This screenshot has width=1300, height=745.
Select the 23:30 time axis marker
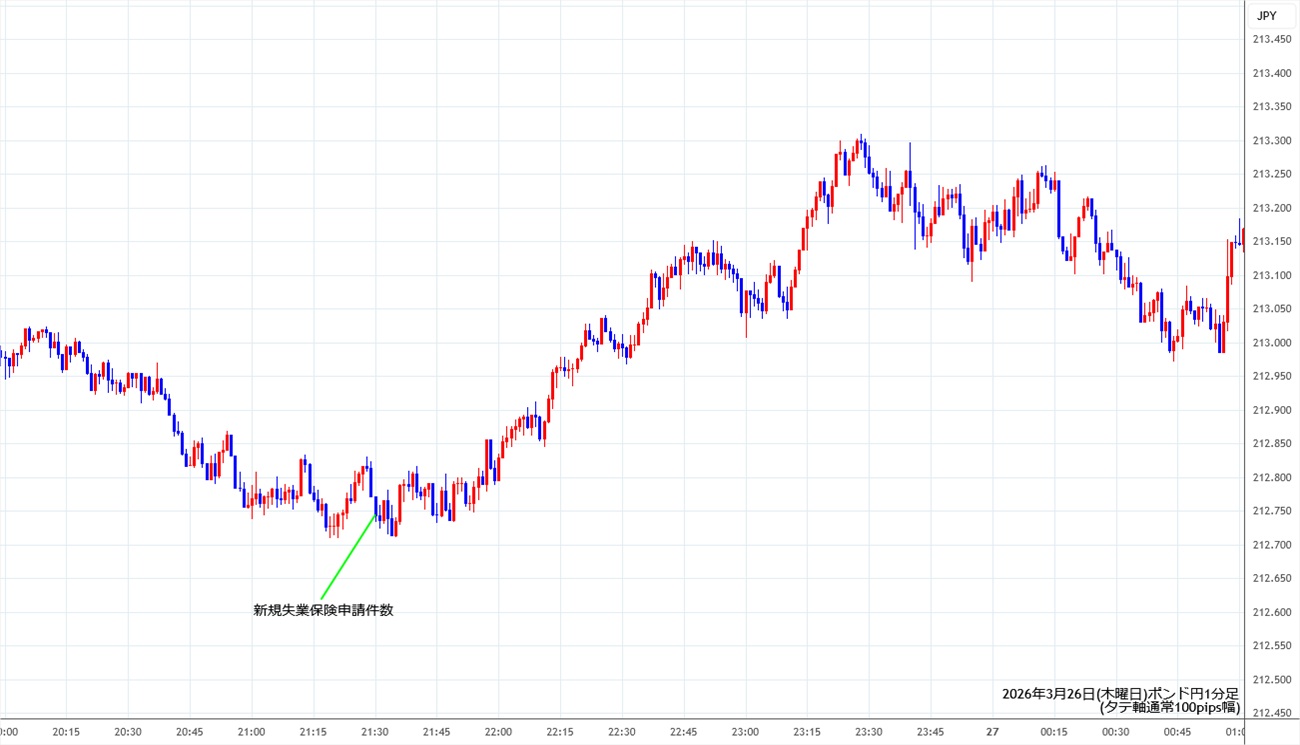[868, 732]
